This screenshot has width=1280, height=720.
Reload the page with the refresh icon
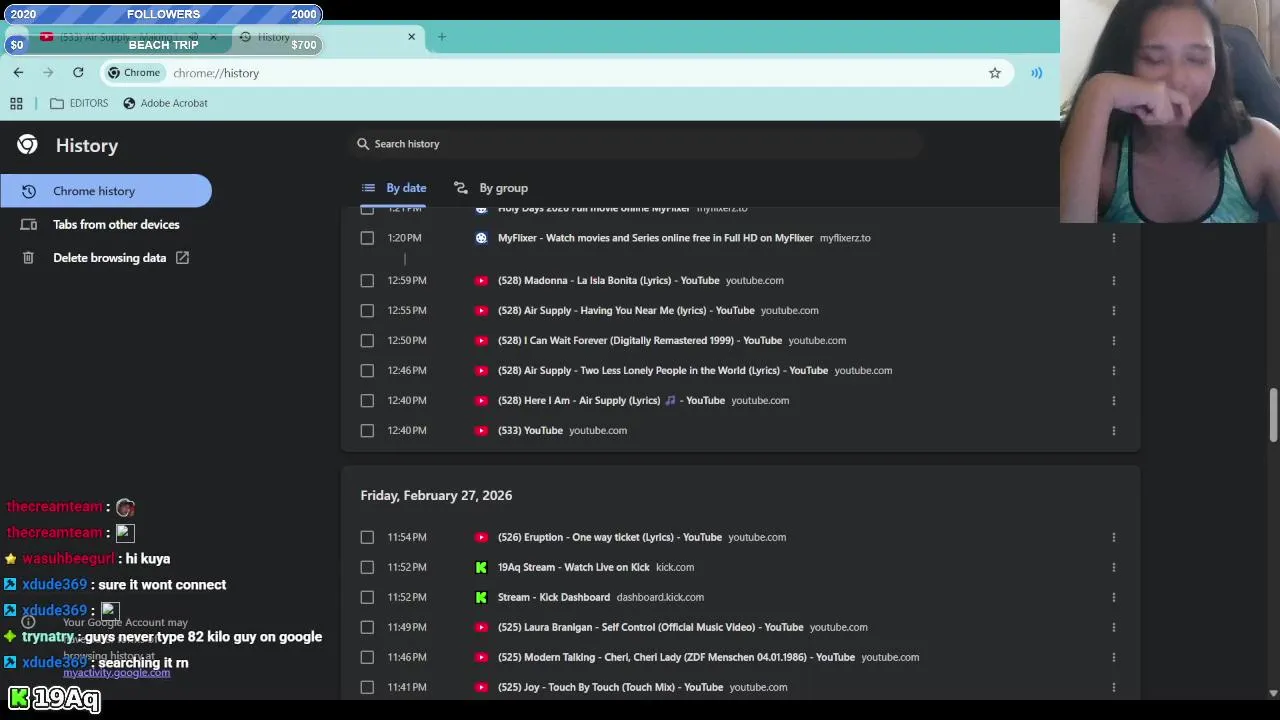tap(78, 72)
